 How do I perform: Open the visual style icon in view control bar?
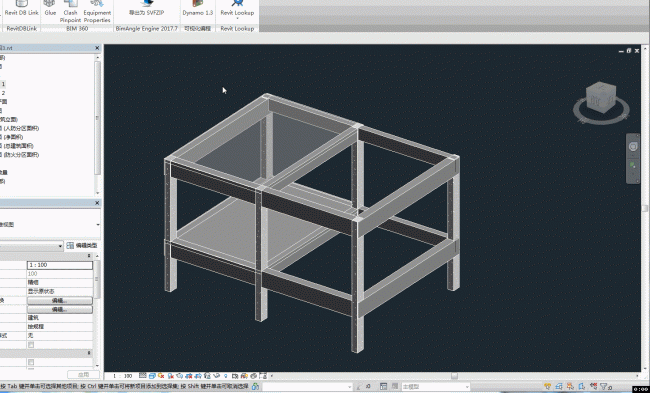point(152,376)
